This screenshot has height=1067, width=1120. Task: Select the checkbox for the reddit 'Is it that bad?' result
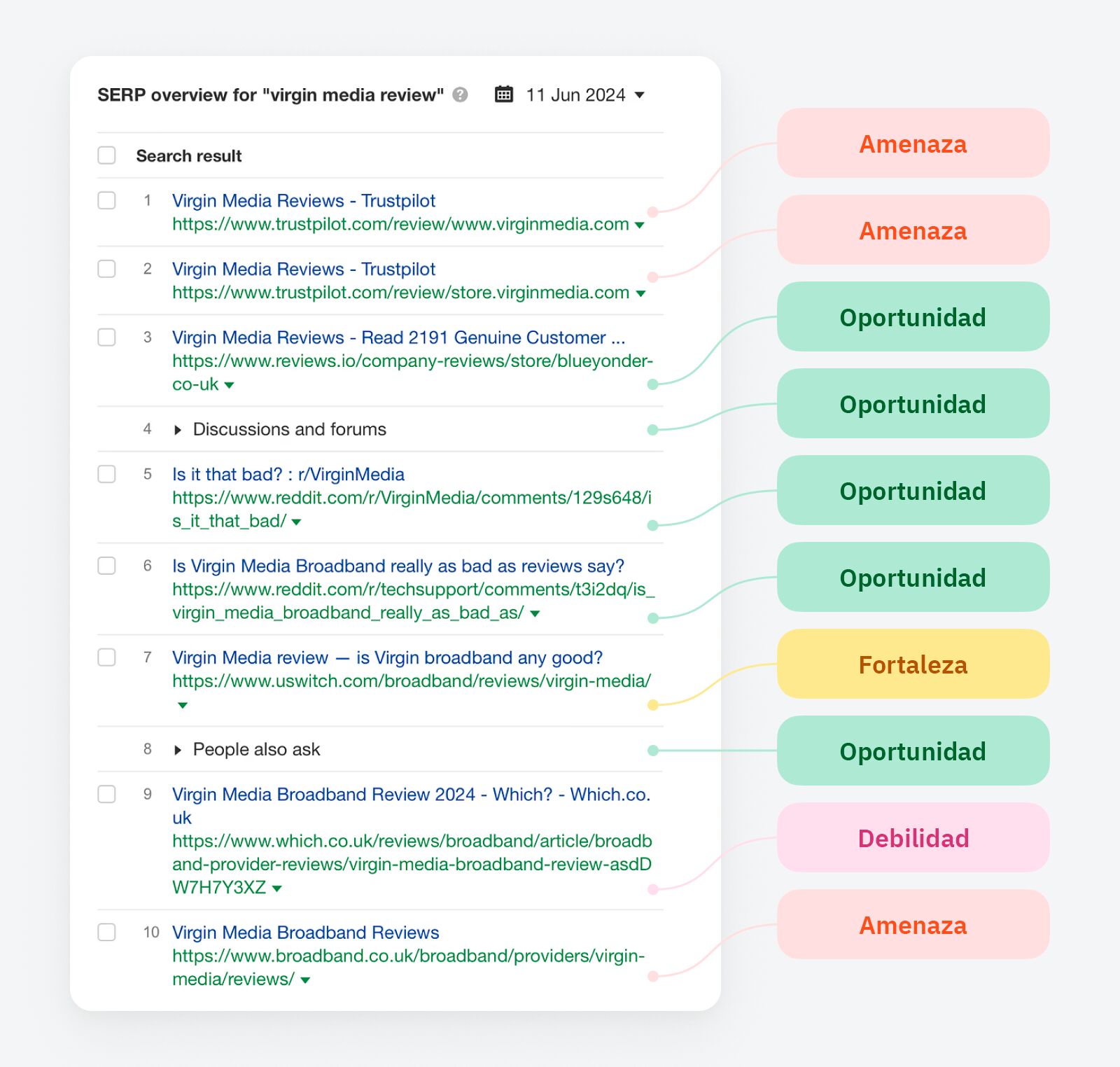click(106, 475)
